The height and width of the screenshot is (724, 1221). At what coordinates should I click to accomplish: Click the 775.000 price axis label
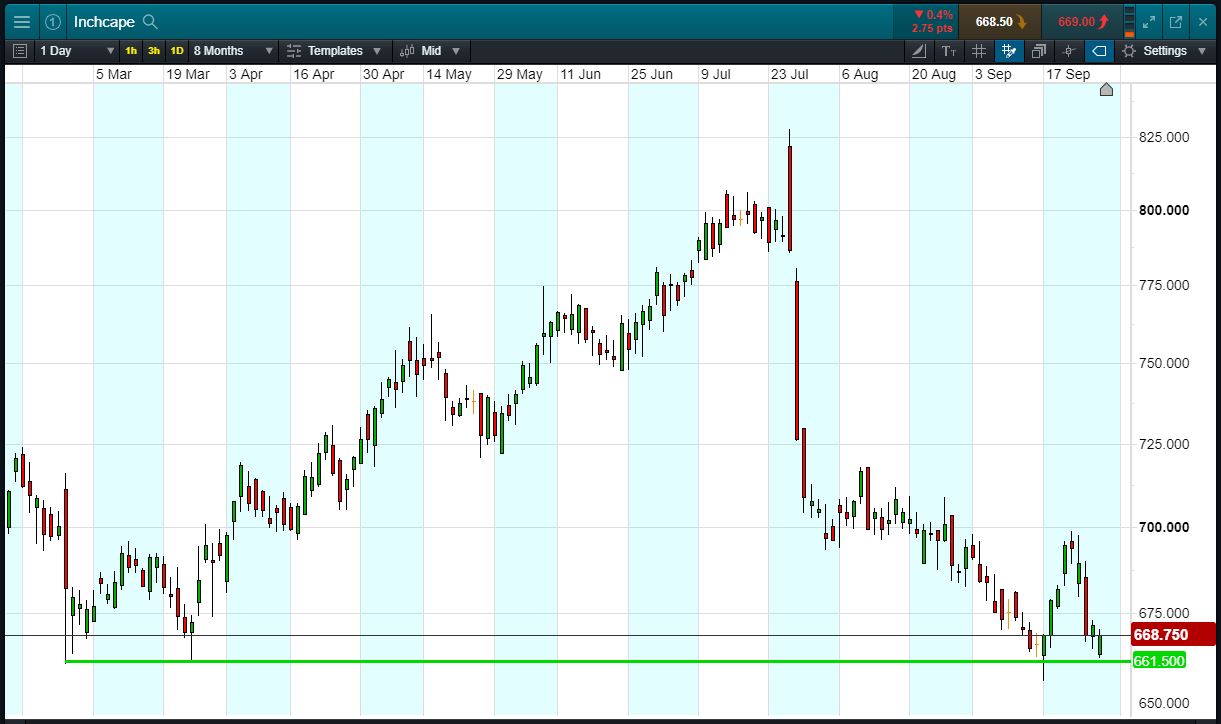pyautogui.click(x=1164, y=285)
